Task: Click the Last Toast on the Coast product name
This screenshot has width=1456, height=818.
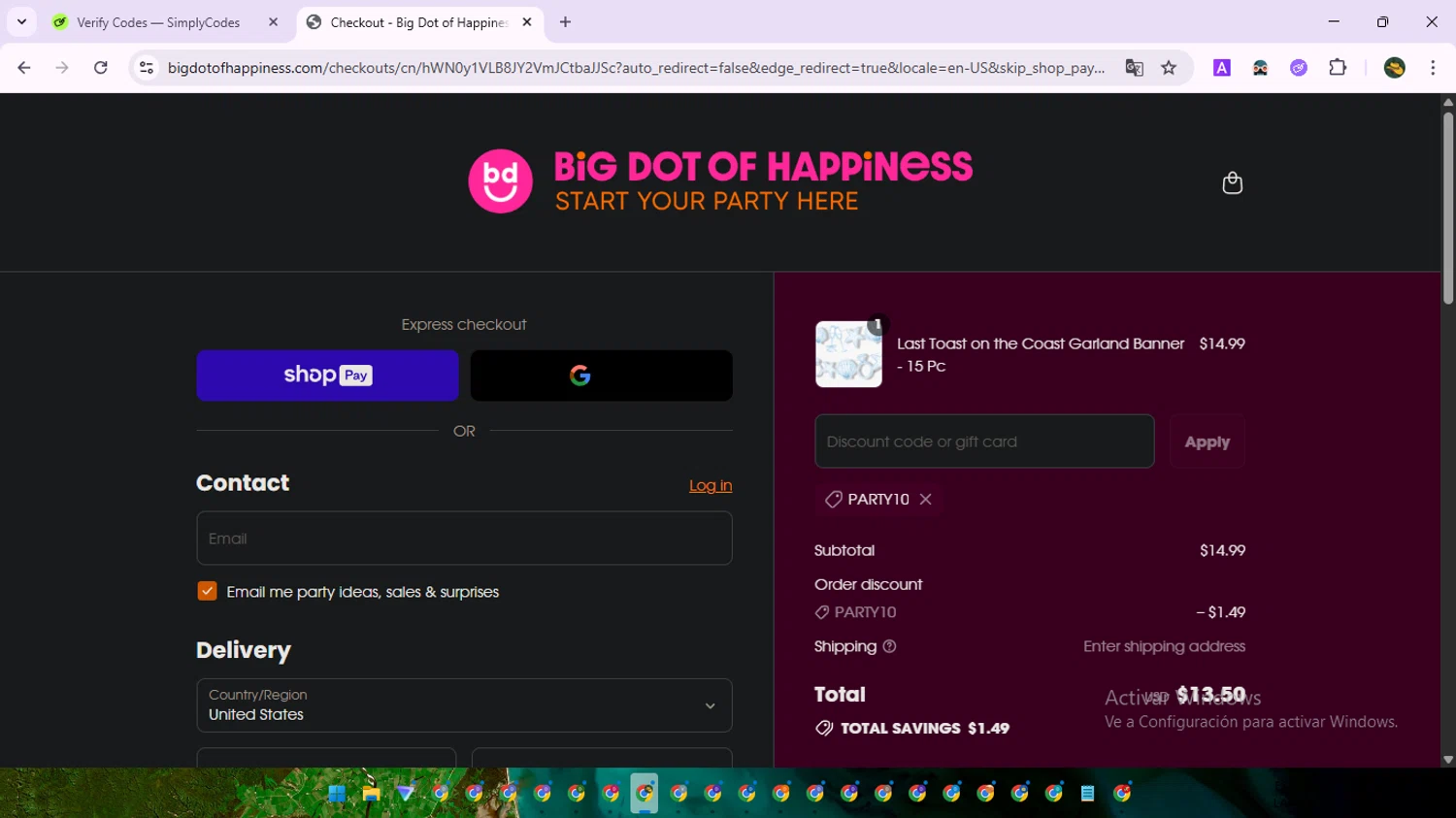Action: coord(1041,354)
